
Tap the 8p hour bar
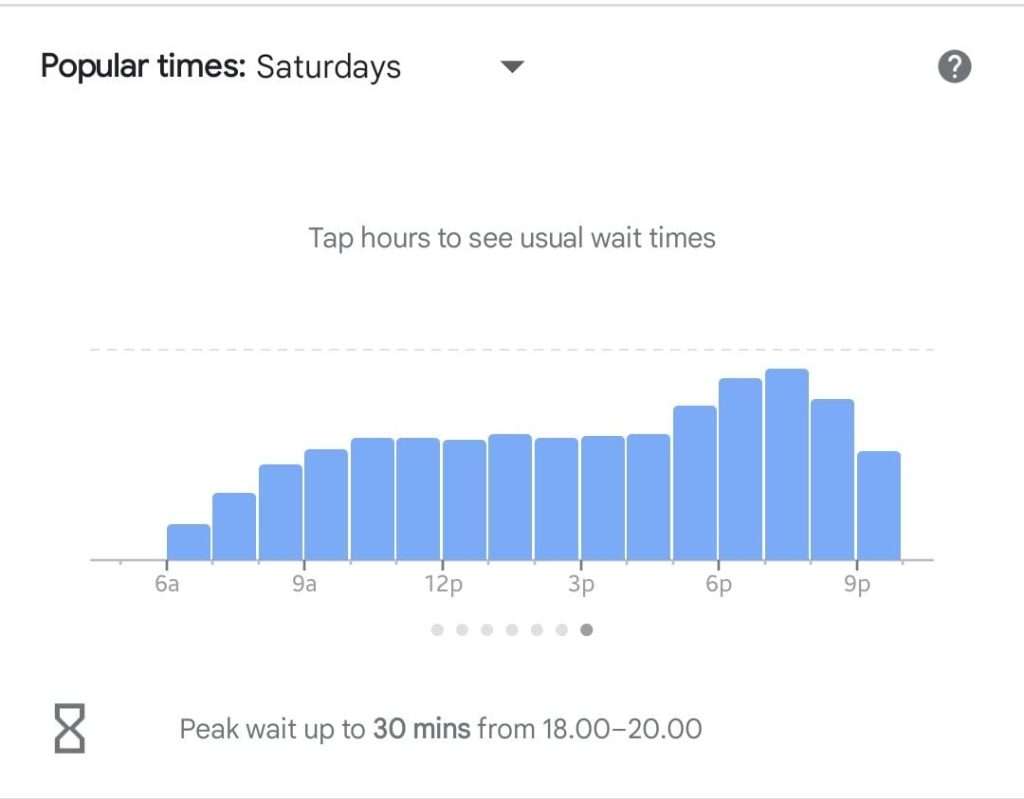[832, 480]
